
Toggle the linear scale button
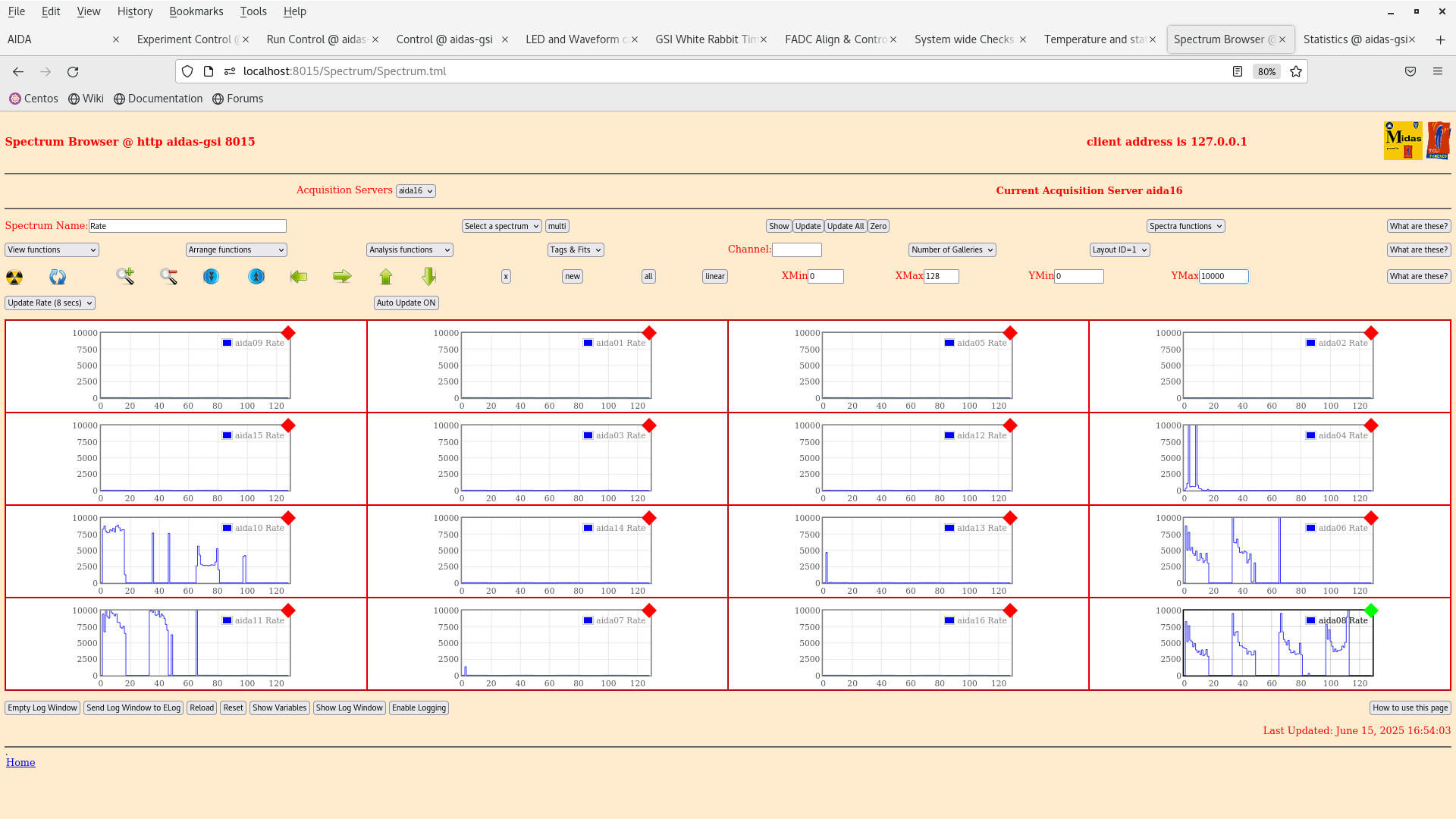point(714,277)
